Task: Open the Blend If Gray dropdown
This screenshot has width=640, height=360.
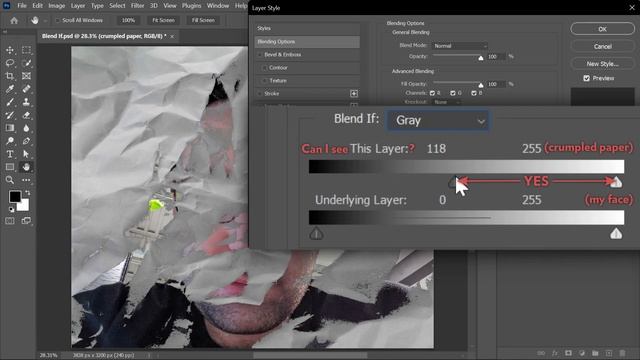Action: pyautogui.click(x=438, y=120)
